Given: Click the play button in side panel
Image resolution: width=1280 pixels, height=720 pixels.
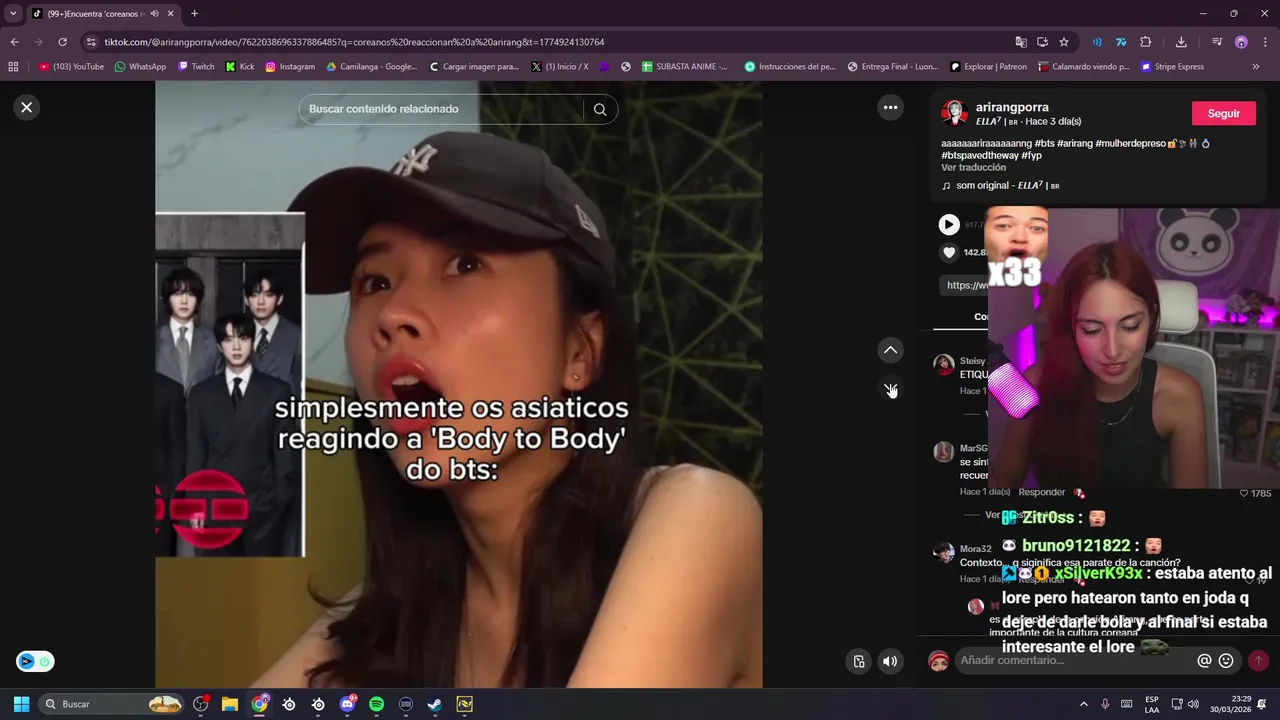Looking at the screenshot, I should (x=949, y=225).
